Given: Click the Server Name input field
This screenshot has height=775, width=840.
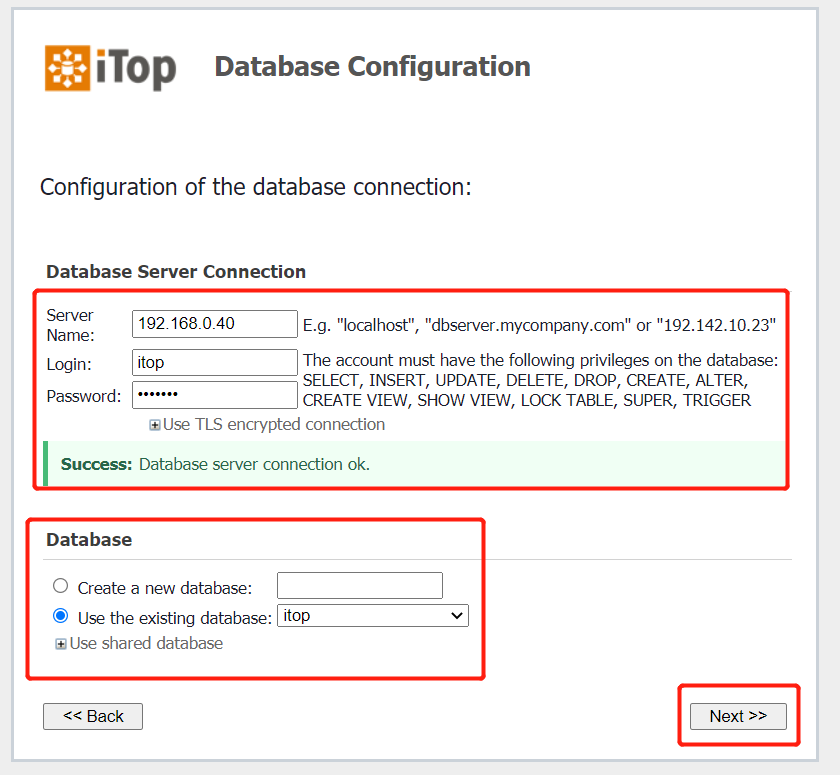Looking at the screenshot, I should [x=215, y=324].
